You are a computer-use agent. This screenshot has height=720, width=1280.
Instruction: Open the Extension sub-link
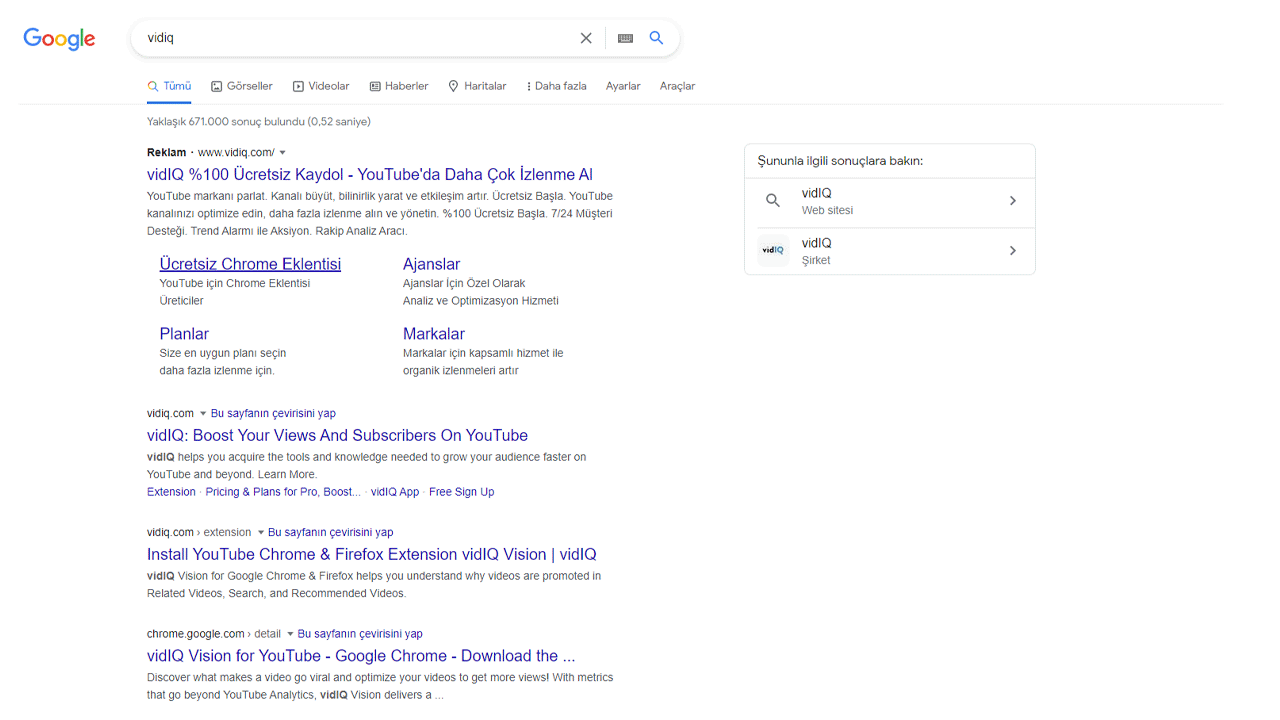pyautogui.click(x=171, y=492)
